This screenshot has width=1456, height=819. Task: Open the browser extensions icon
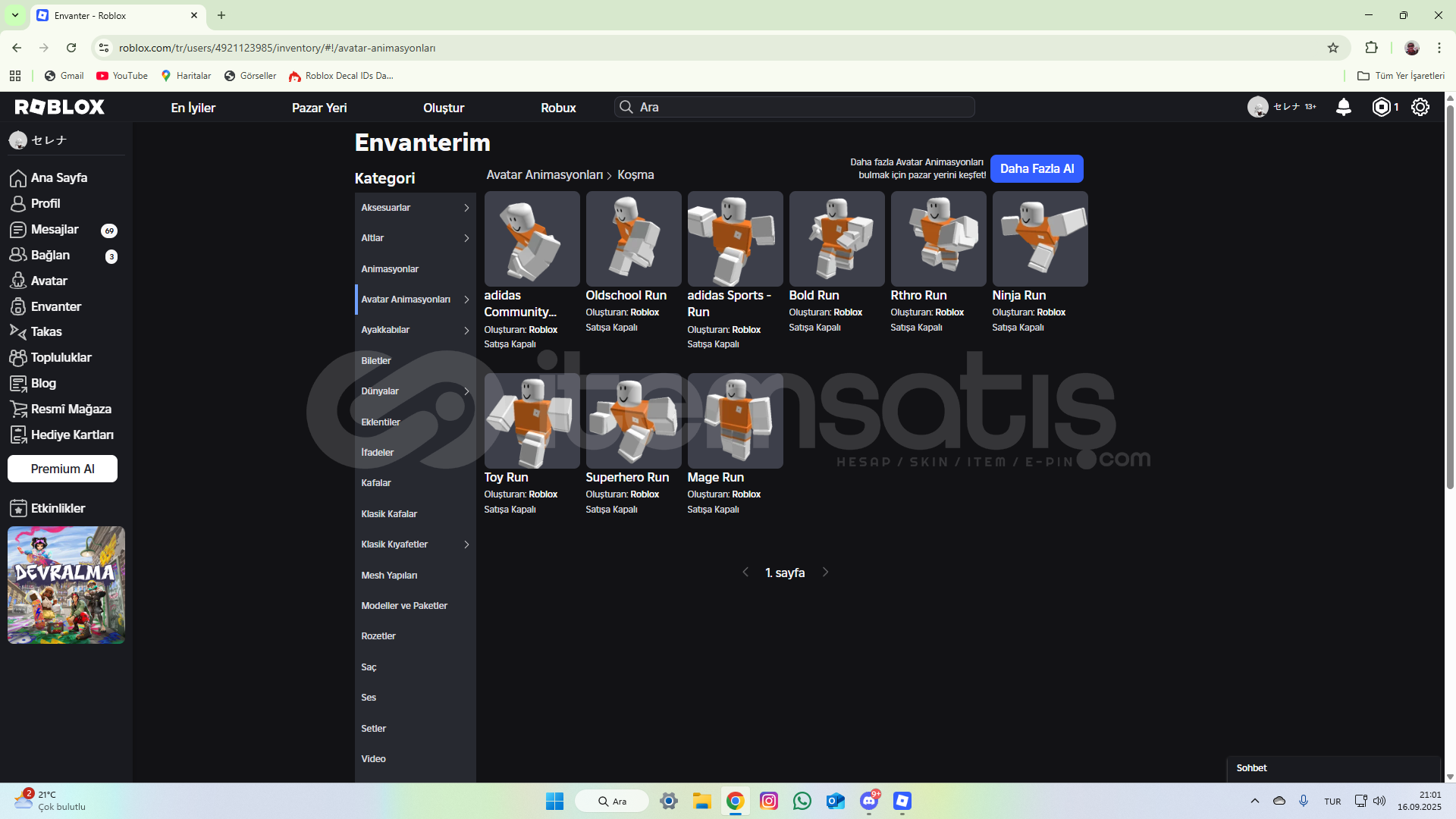click(x=1371, y=48)
